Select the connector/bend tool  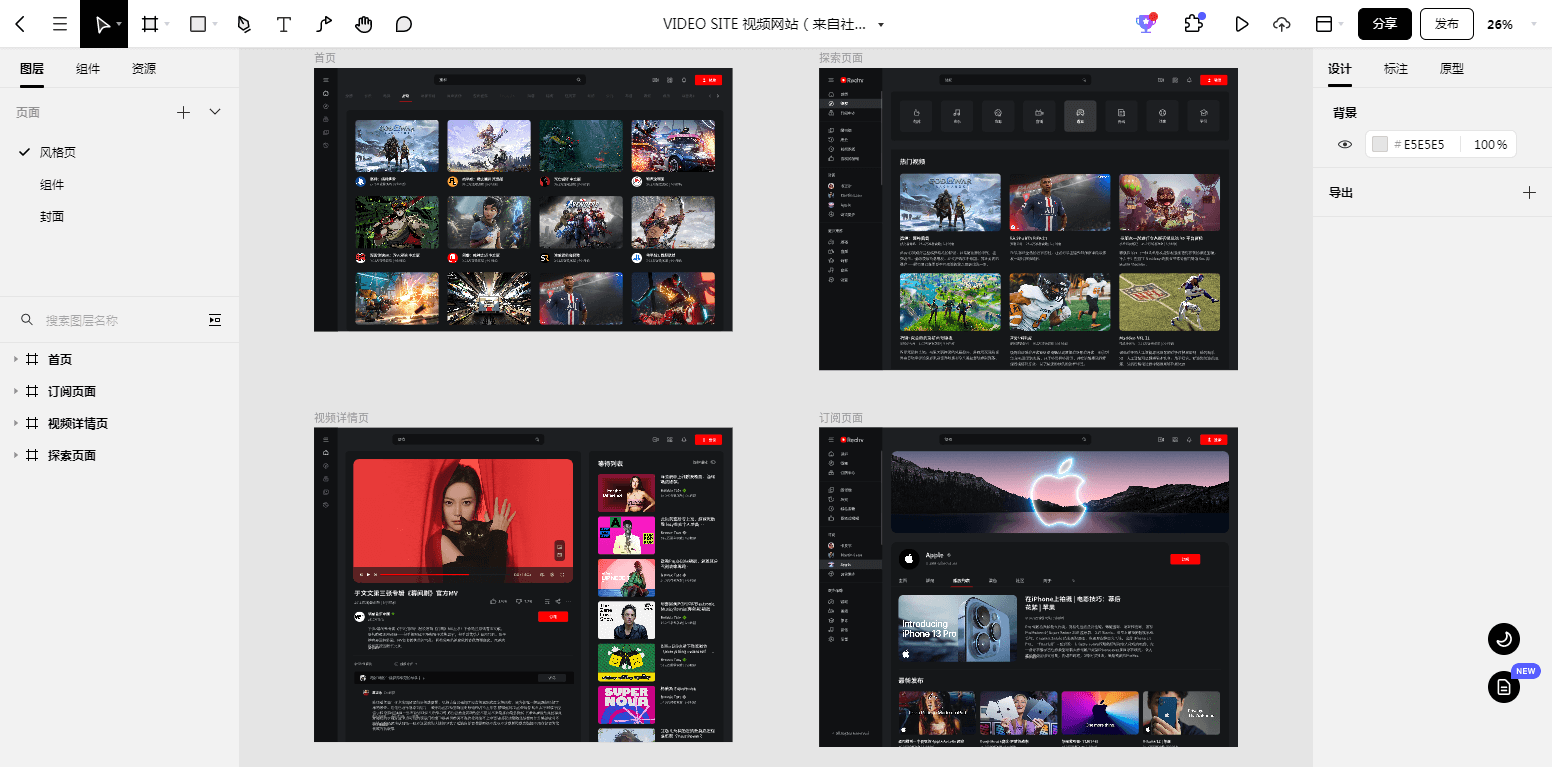(324, 24)
